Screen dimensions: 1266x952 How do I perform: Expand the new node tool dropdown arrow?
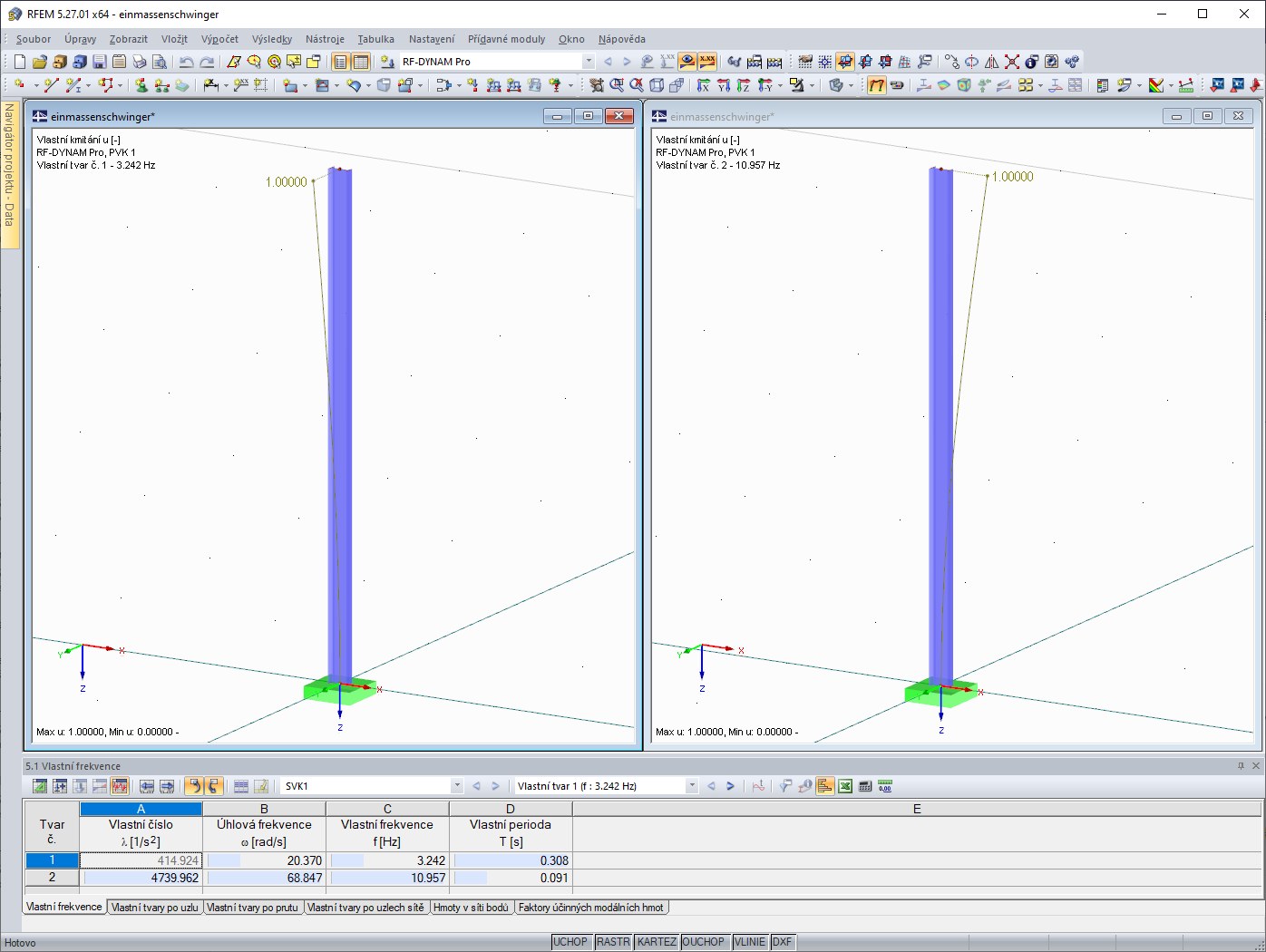35,85
